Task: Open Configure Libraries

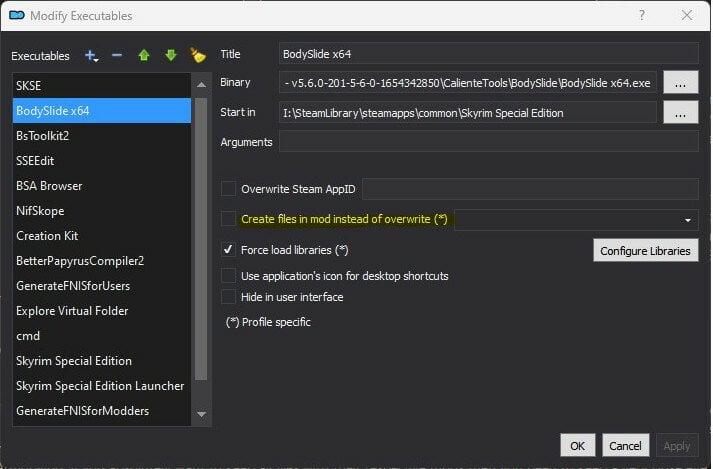Action: [645, 251]
